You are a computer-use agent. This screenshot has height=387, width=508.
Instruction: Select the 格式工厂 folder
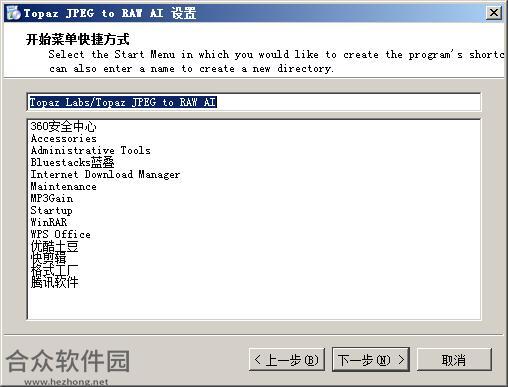54,270
